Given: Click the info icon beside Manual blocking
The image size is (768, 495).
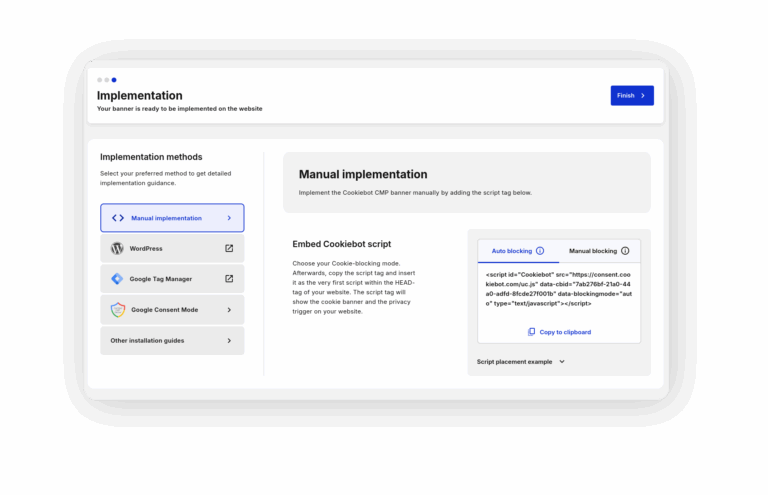Looking at the screenshot, I should coord(625,251).
